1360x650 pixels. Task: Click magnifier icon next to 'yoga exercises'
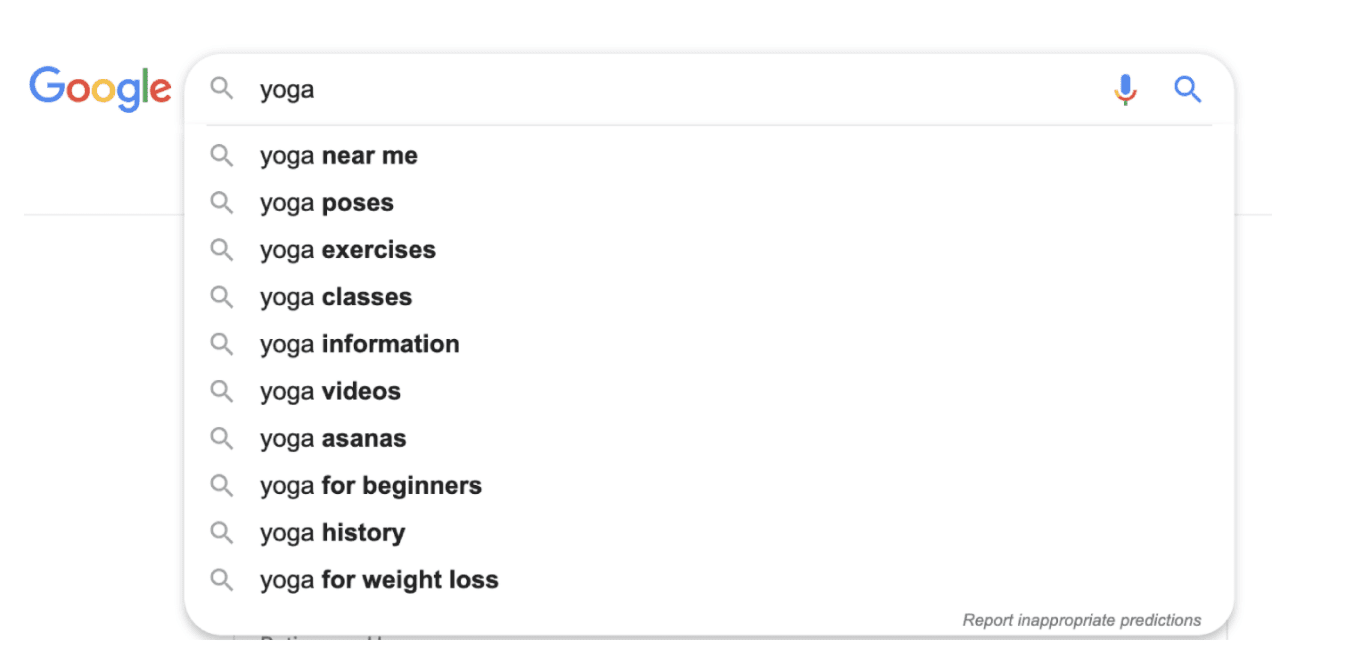(x=221, y=250)
